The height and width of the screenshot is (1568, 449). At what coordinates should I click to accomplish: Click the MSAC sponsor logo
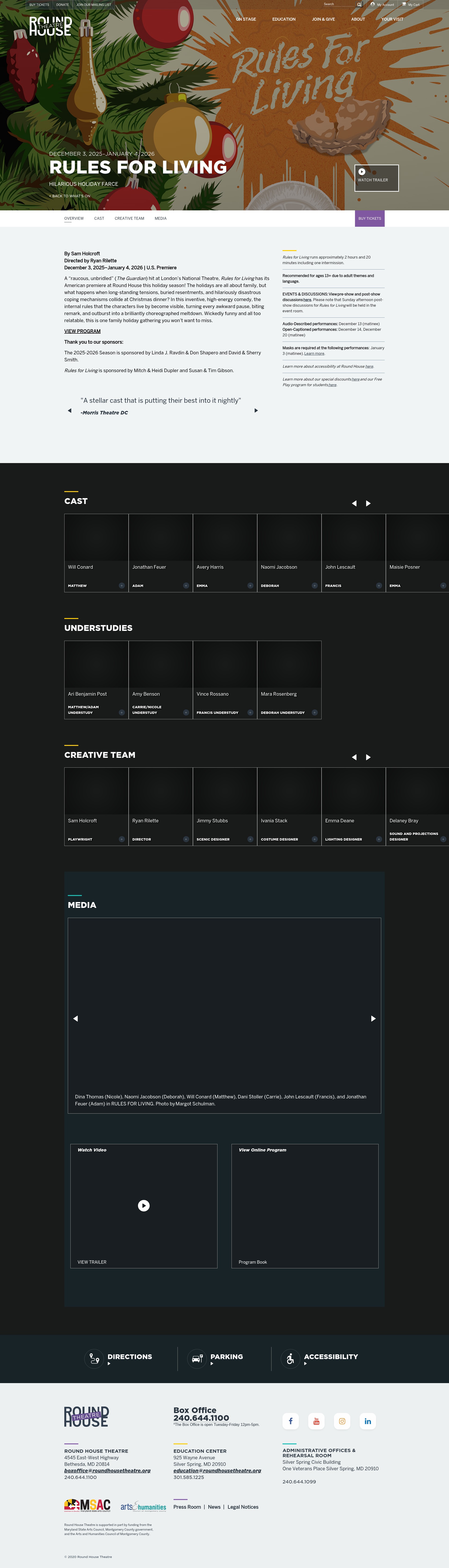(x=87, y=1505)
